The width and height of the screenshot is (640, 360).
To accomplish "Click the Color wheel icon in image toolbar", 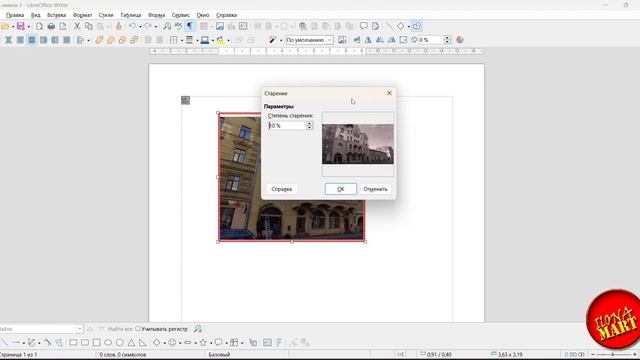I will click(x=460, y=40).
